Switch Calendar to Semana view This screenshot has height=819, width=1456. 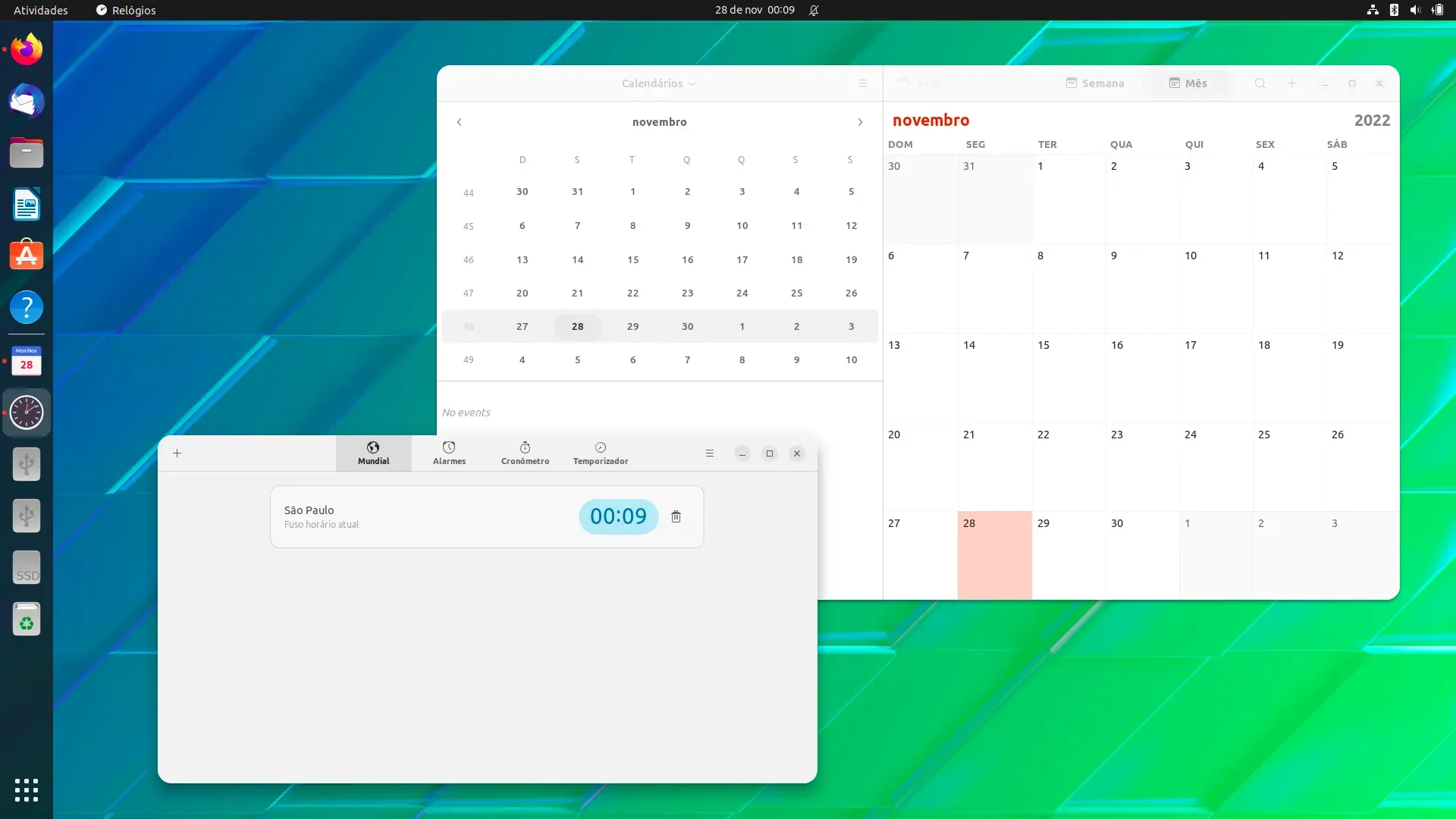(1095, 83)
